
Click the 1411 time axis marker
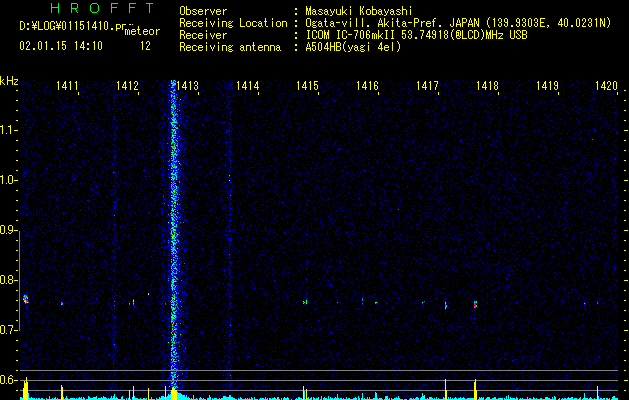[x=67, y=85]
